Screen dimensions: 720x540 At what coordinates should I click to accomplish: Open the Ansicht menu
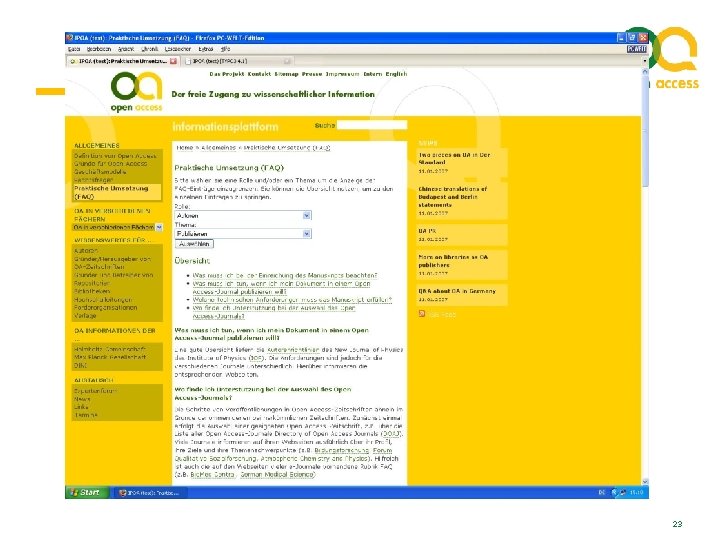coord(126,49)
